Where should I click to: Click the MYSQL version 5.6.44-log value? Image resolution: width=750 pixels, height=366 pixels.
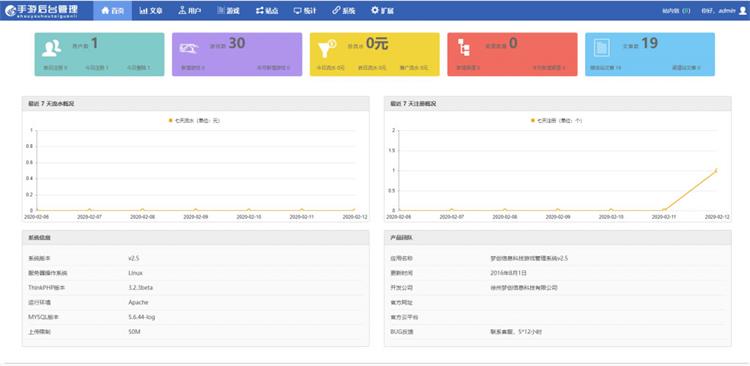tap(142, 317)
